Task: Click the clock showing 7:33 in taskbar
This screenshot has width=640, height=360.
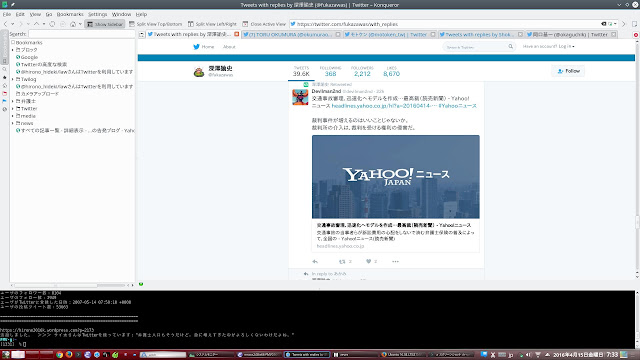Action: (612, 355)
